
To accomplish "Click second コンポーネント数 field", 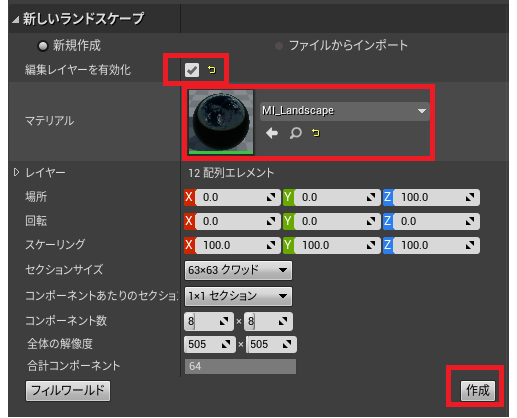I will (268, 321).
